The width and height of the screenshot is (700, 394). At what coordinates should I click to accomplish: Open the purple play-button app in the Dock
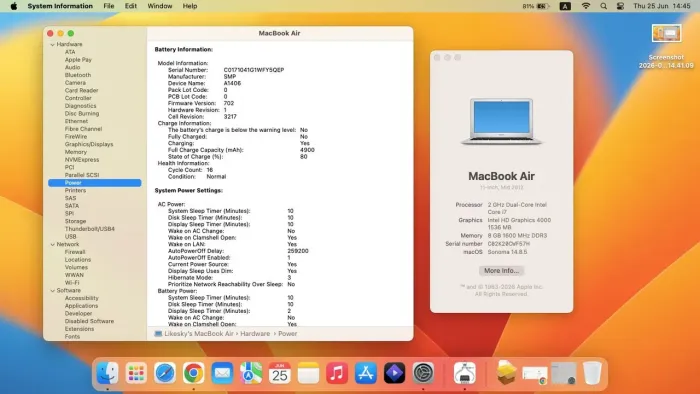(x=394, y=373)
